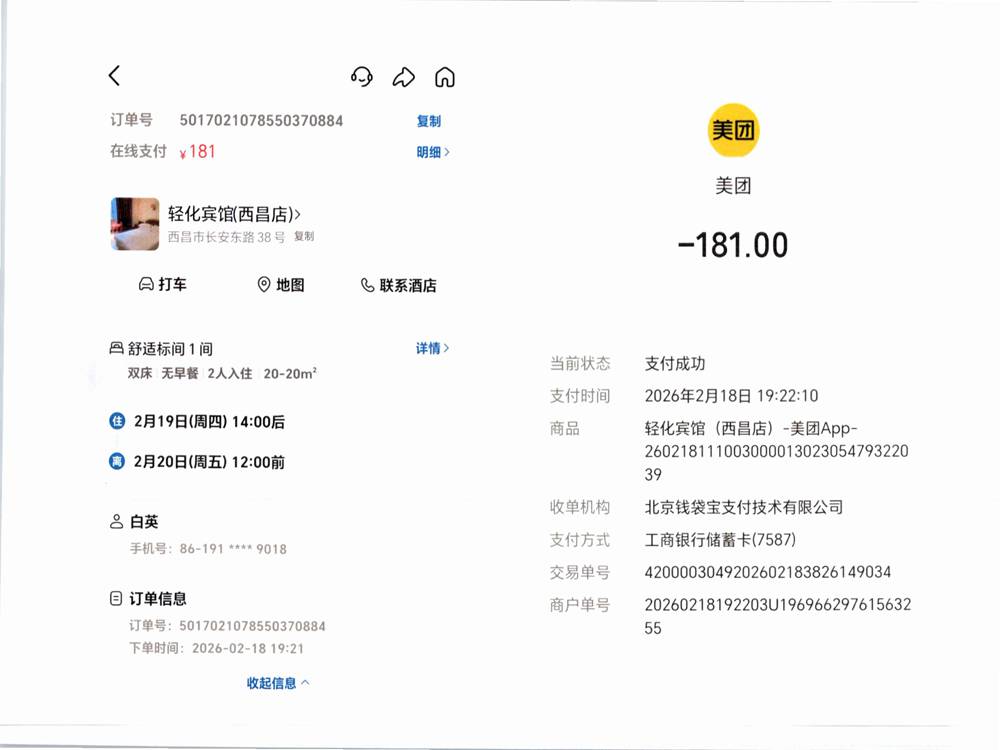Image resolution: width=1000 pixels, height=750 pixels.
Task: Open map via location pin icon
Action: 264,285
